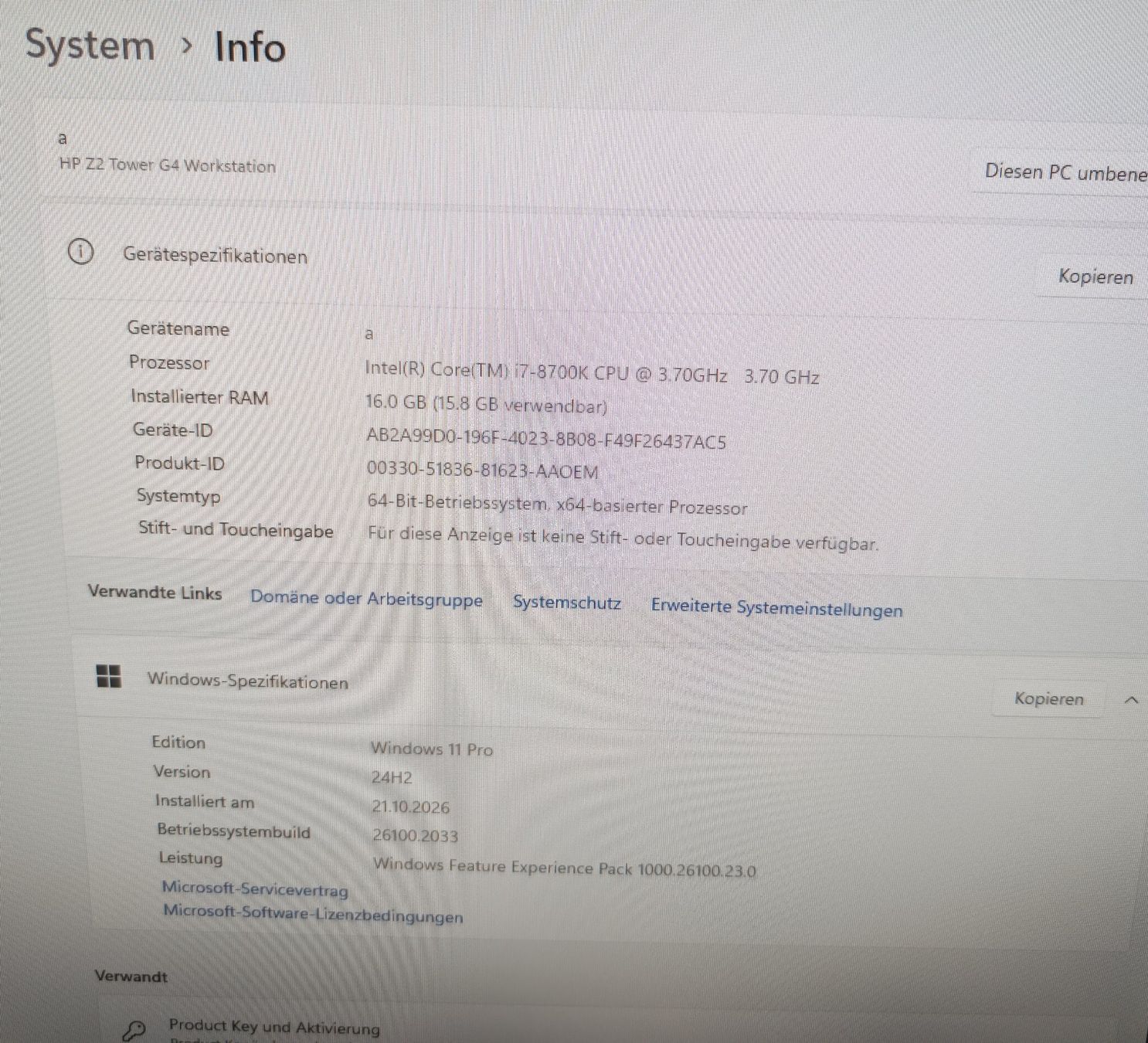Click the Windows Feature Experience Pack value
Screen dimensions: 1148x1043
[x=565, y=867]
